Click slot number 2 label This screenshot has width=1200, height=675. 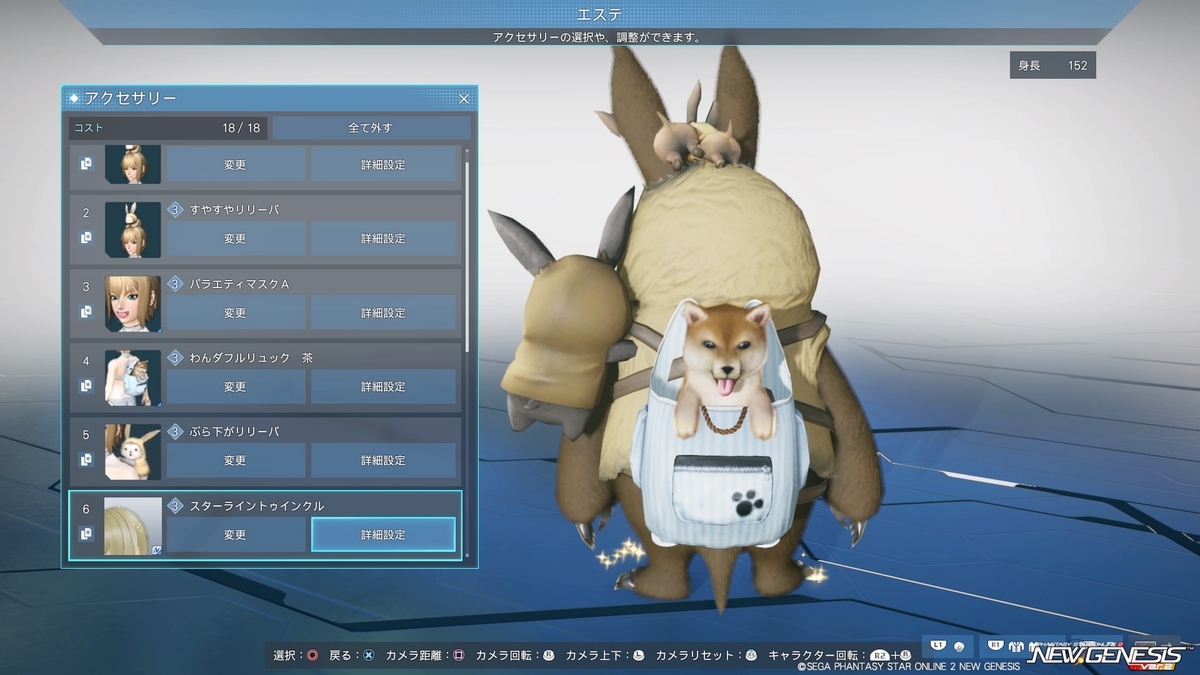pyautogui.click(x=86, y=212)
